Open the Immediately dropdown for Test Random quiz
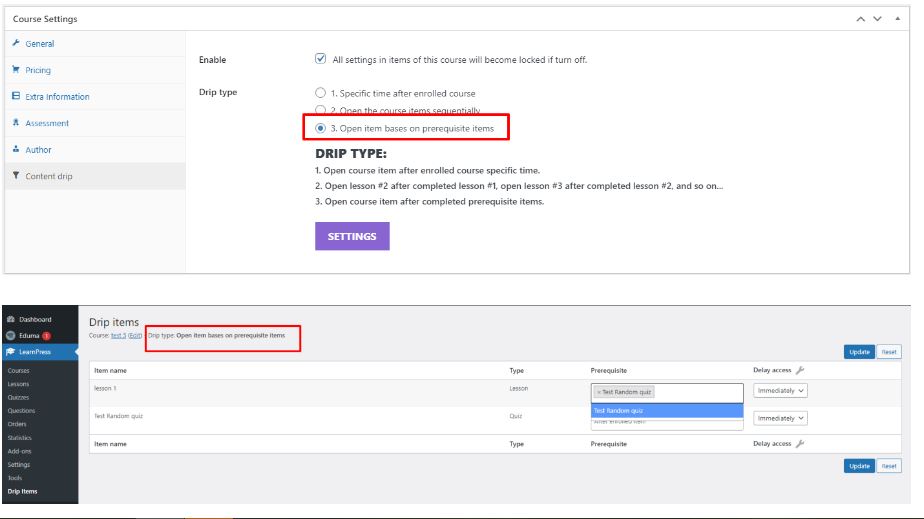Screen dimensions: 924x519 pyautogui.click(x=780, y=418)
